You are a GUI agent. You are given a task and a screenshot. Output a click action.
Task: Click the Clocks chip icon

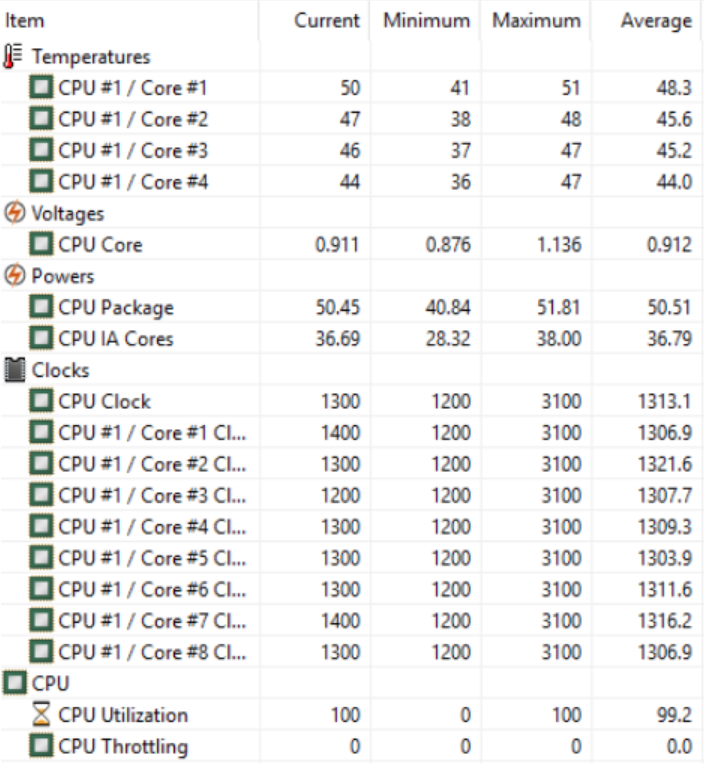click(15, 370)
